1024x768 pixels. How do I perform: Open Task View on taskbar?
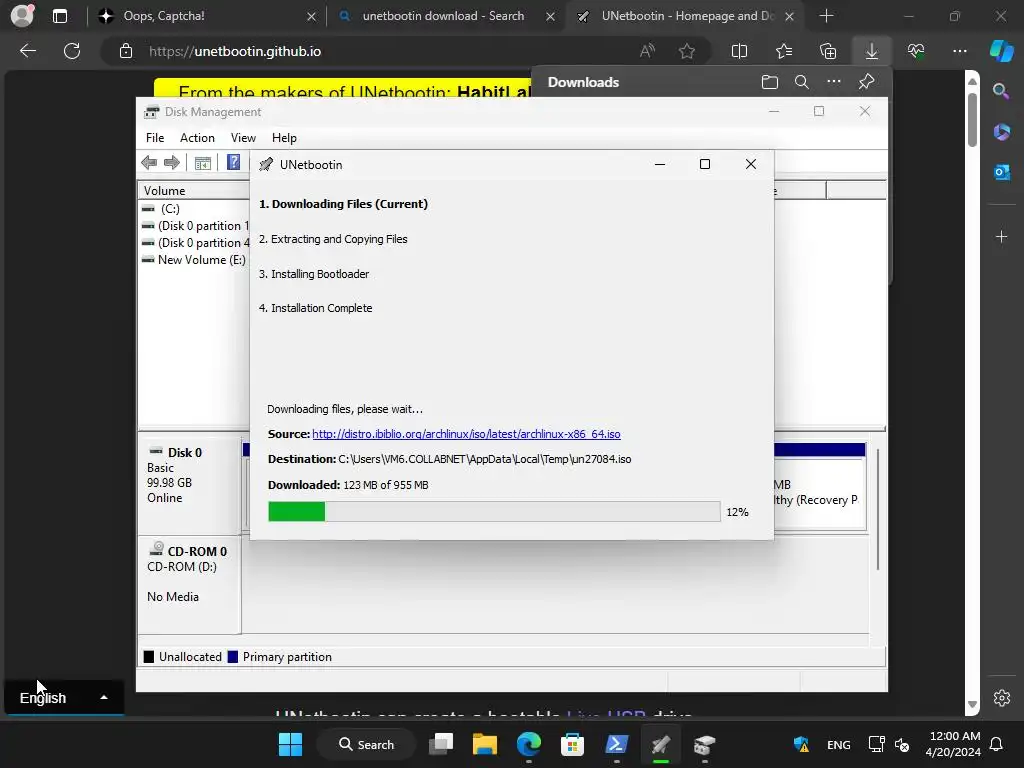tap(441, 744)
